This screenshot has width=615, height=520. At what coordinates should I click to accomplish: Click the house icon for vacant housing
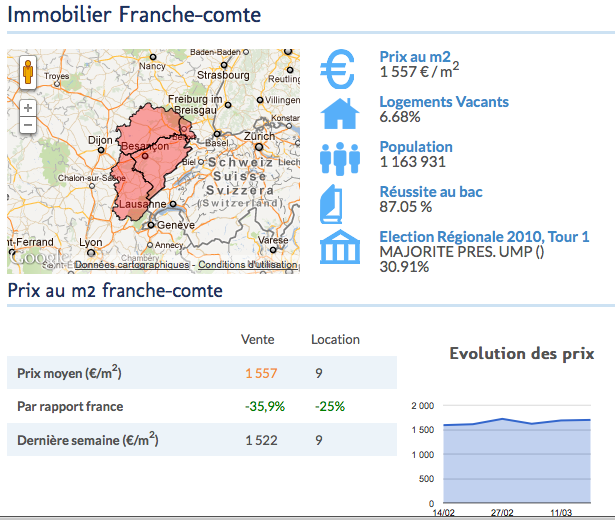(339, 112)
